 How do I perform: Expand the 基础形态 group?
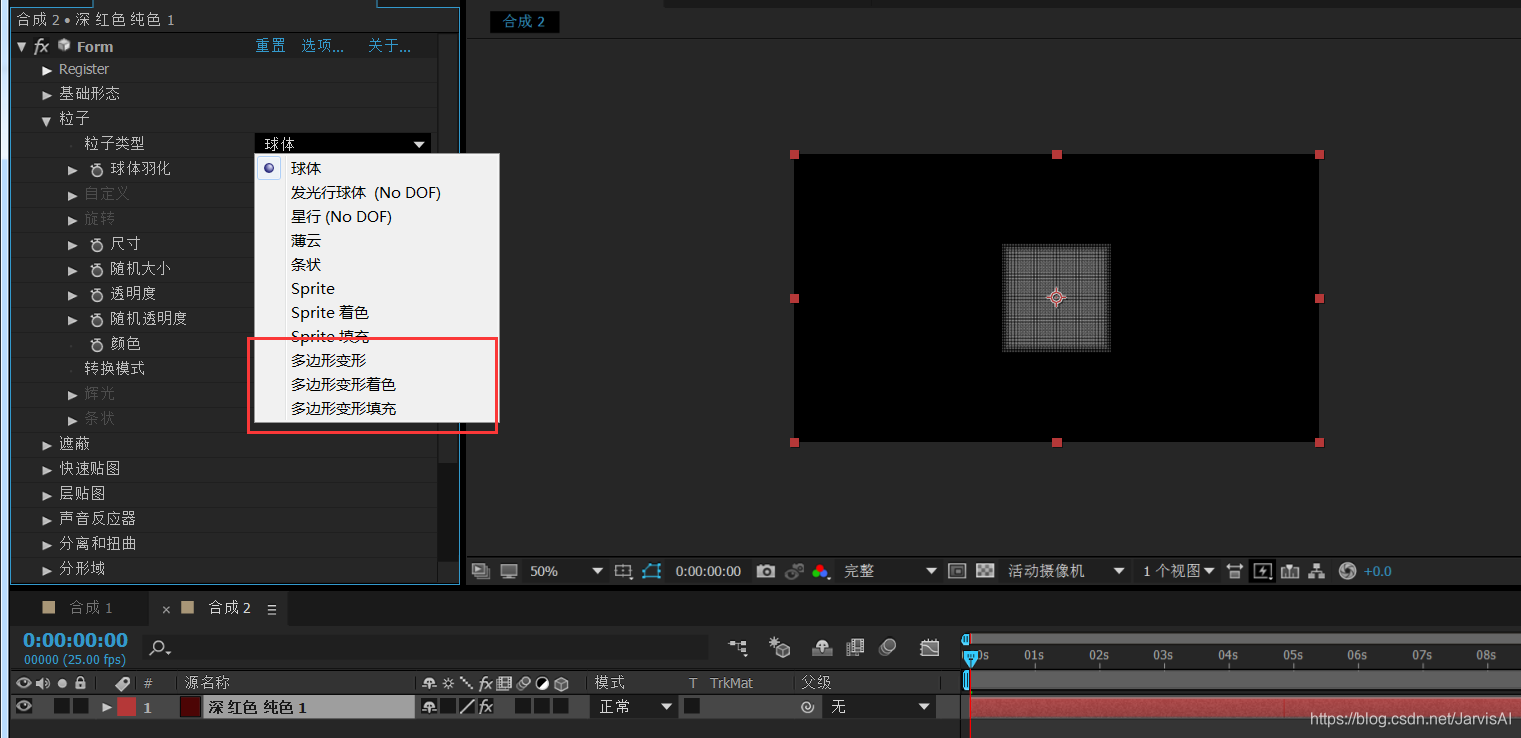pos(47,95)
